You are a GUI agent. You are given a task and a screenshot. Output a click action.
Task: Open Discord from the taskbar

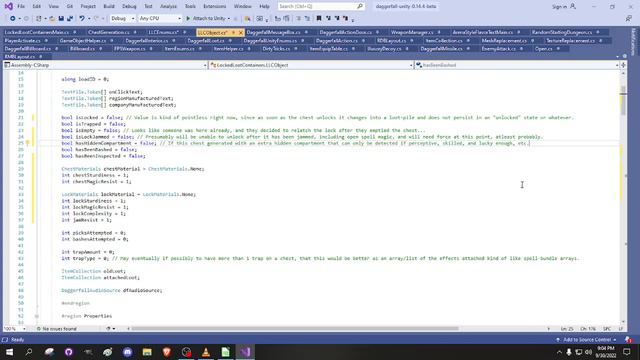(127, 352)
